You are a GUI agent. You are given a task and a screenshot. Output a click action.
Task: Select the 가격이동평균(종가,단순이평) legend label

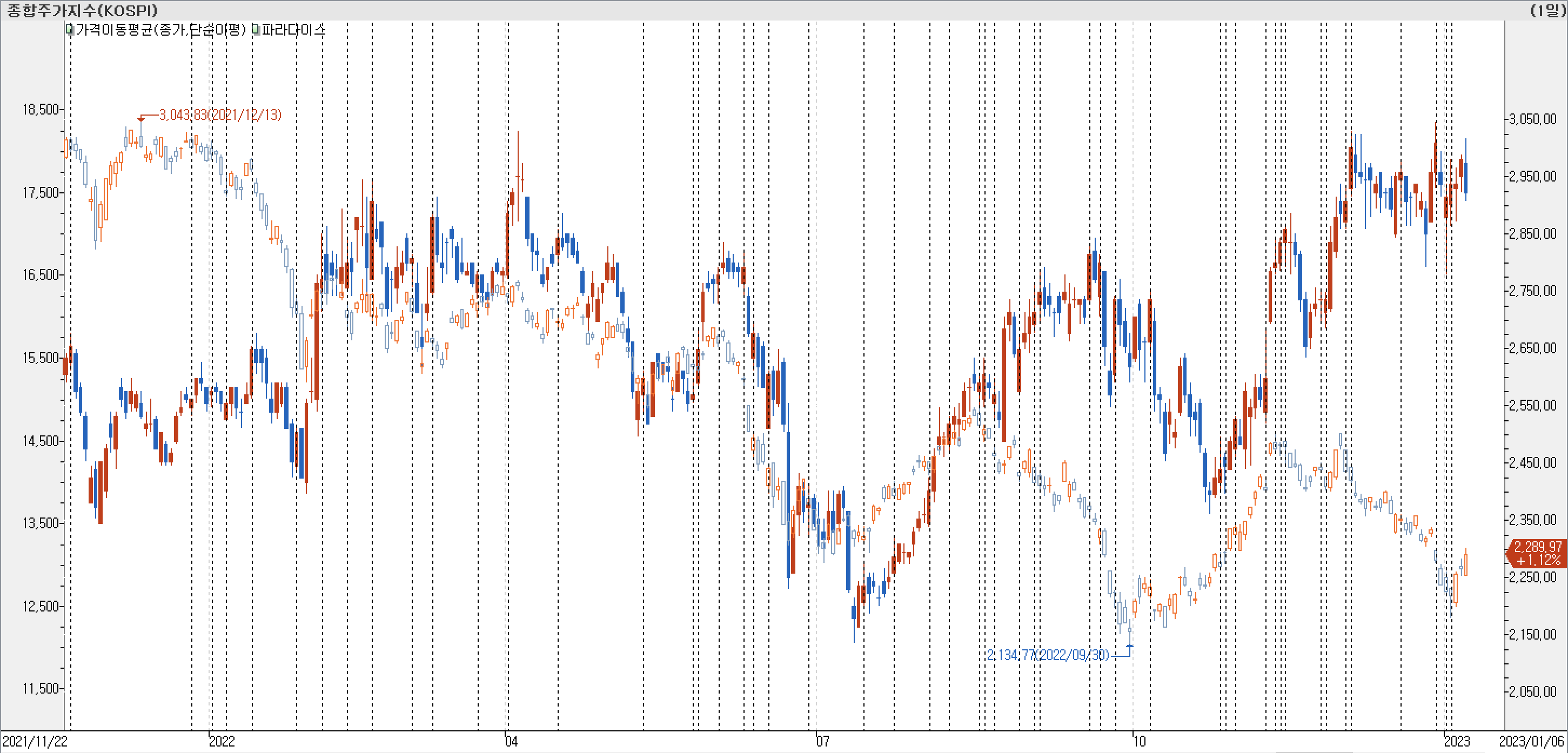pyautogui.click(x=160, y=29)
